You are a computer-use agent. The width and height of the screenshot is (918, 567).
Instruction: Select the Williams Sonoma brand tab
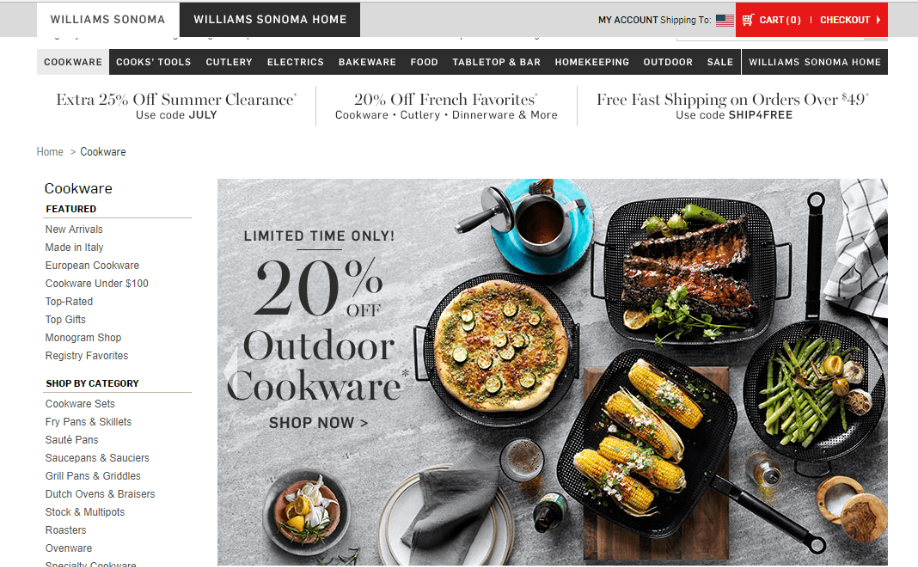click(108, 19)
